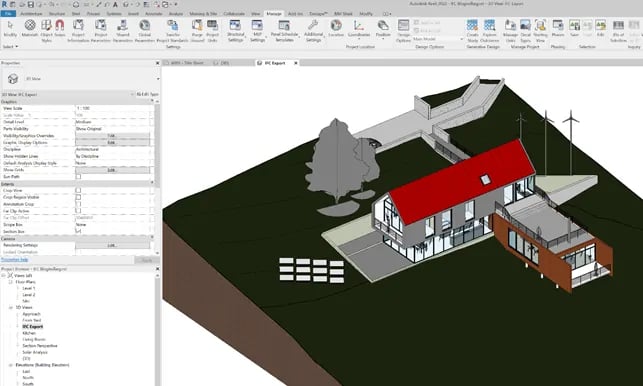The image size is (643, 386).
Task: Open the Starting View tool
Action: click(540, 31)
